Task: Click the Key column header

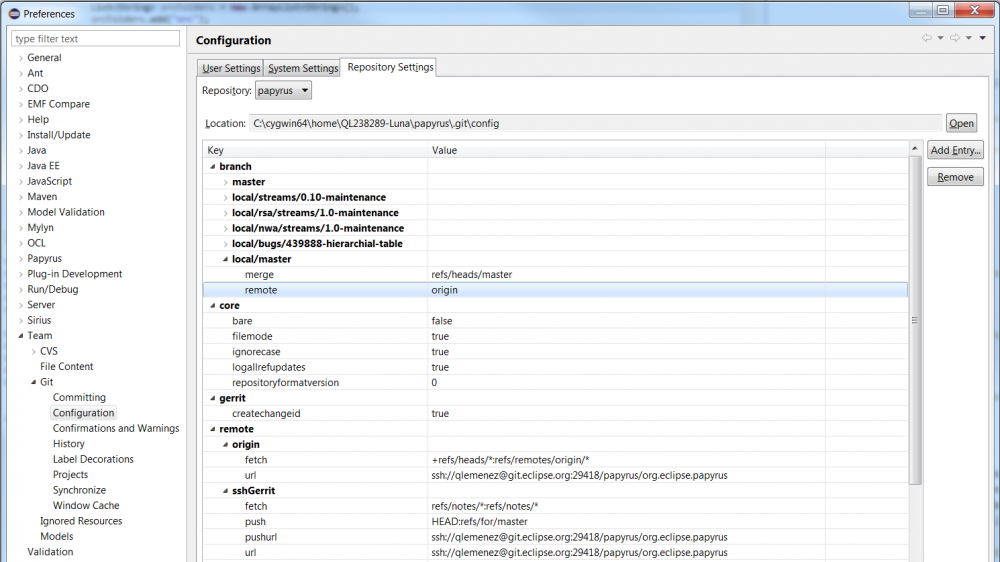Action: [315, 150]
